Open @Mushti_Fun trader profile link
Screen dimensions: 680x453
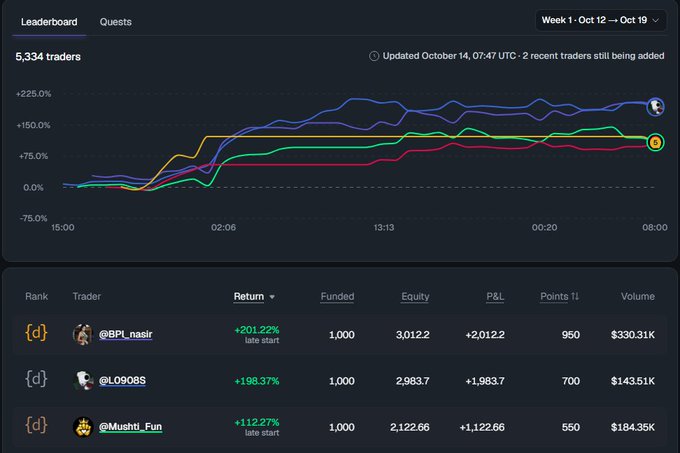point(131,427)
